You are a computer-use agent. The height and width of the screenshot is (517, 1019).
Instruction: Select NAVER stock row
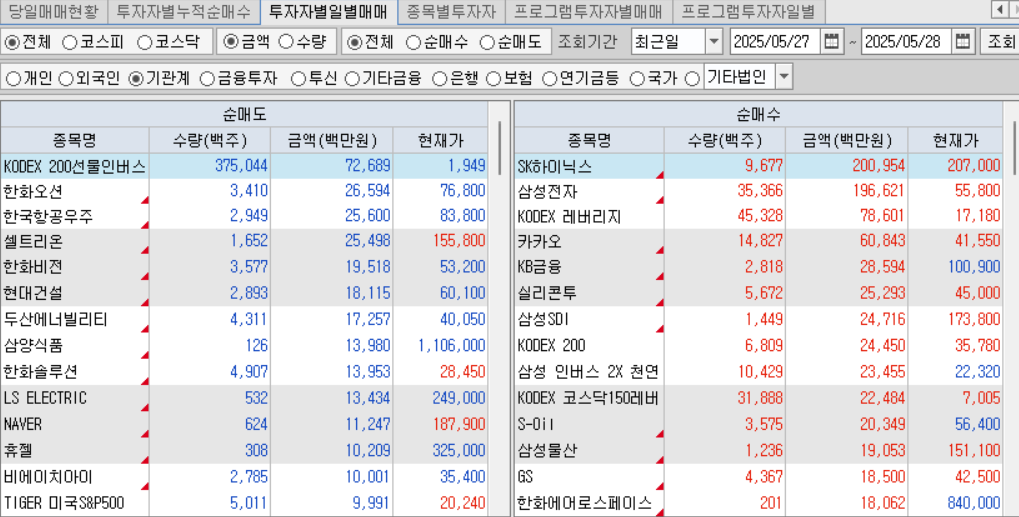coord(244,424)
